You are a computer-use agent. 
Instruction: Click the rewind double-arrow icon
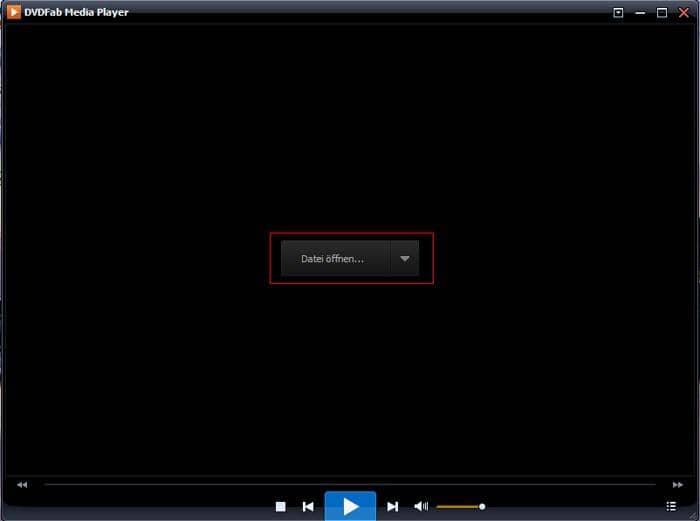22,484
